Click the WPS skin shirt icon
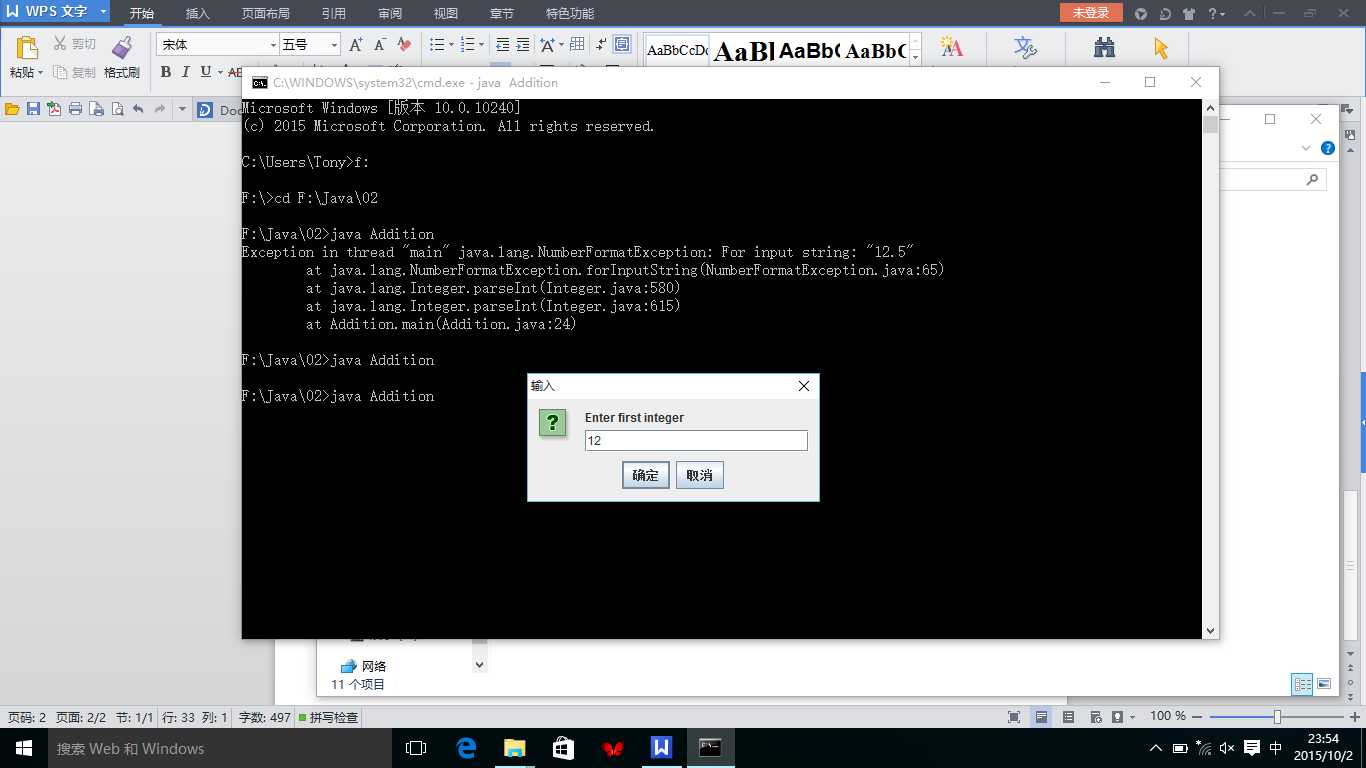Image resolution: width=1366 pixels, height=768 pixels. [x=1189, y=14]
